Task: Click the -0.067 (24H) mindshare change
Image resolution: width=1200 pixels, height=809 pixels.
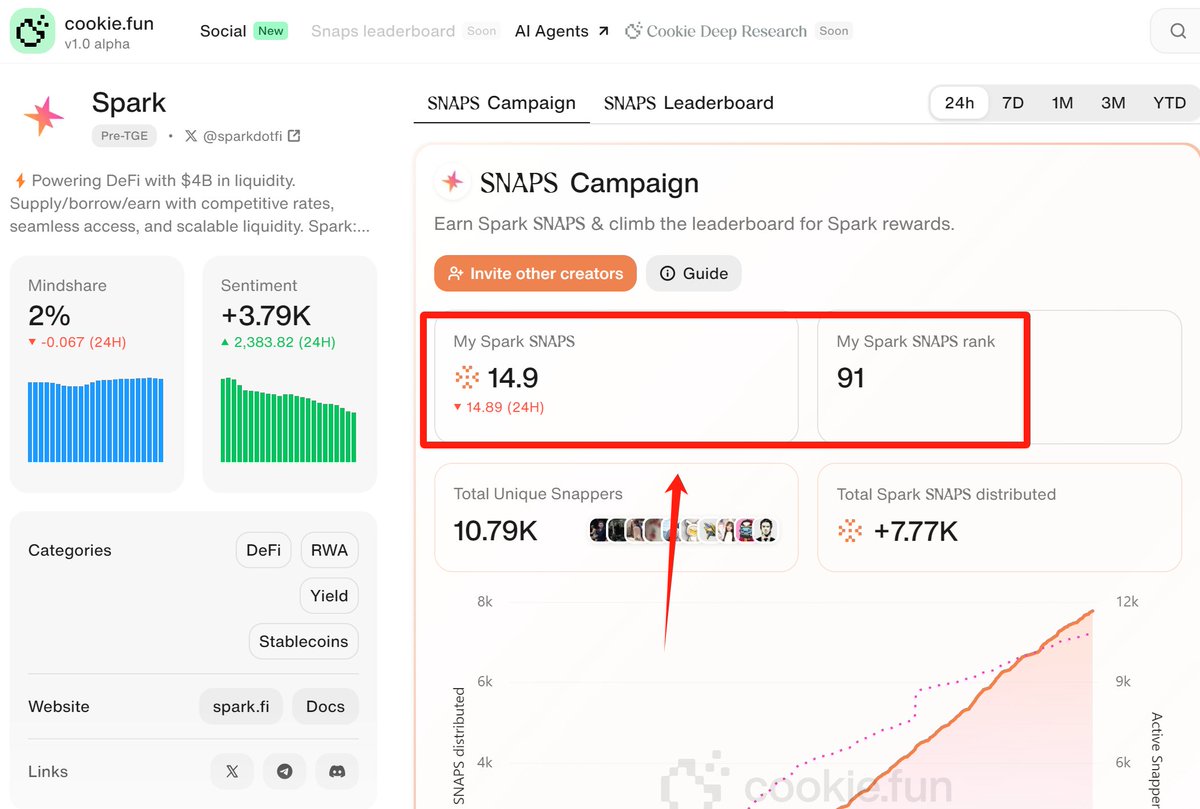Action: click(x=77, y=342)
